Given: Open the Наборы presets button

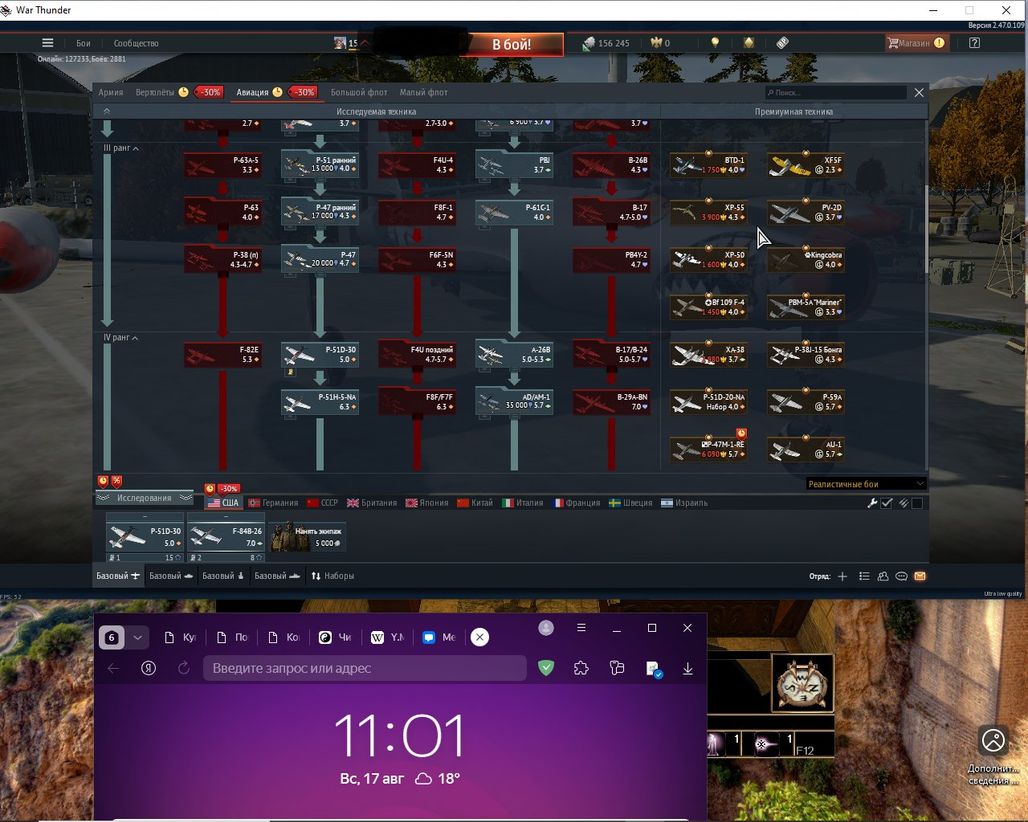Looking at the screenshot, I should 333,576.
